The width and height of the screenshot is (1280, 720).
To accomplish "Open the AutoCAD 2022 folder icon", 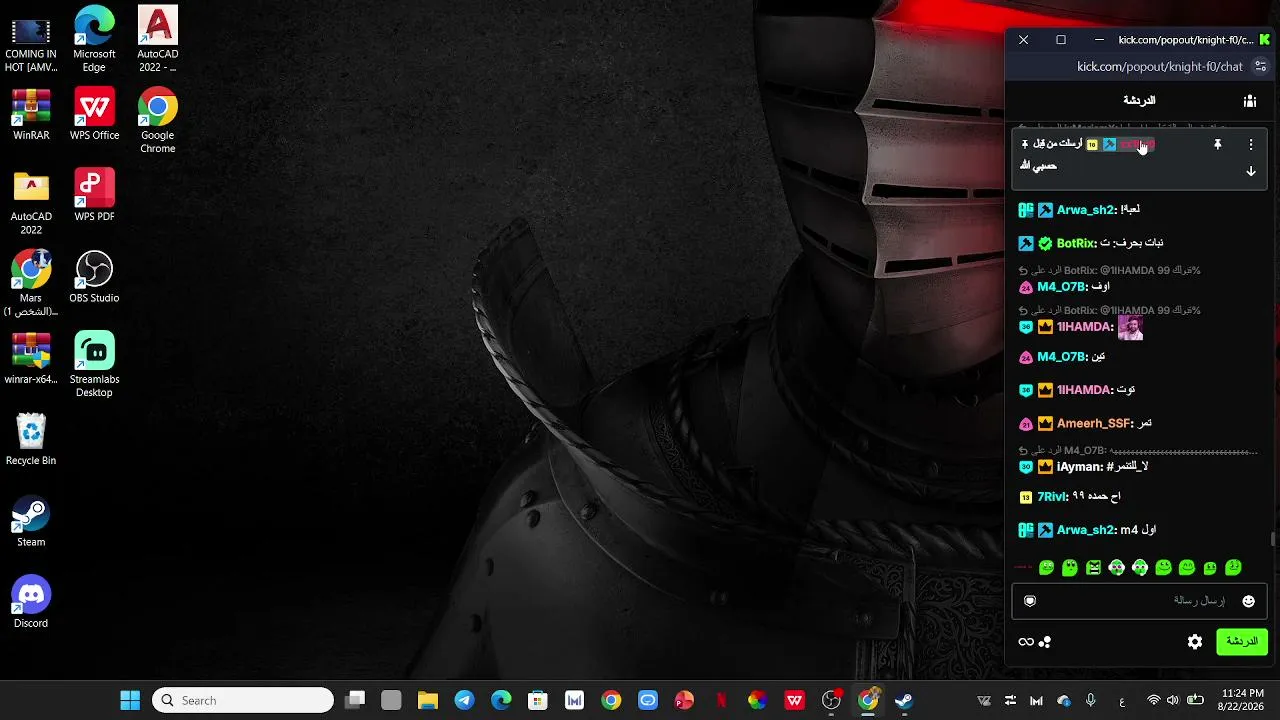I will pyautogui.click(x=31, y=203).
